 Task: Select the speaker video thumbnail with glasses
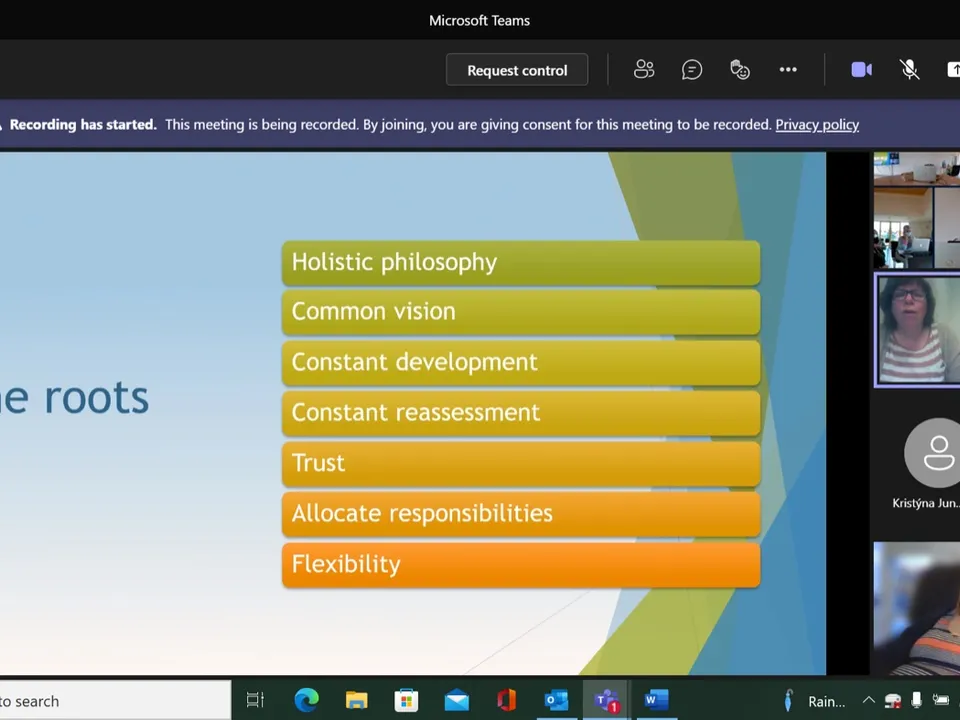(917, 329)
